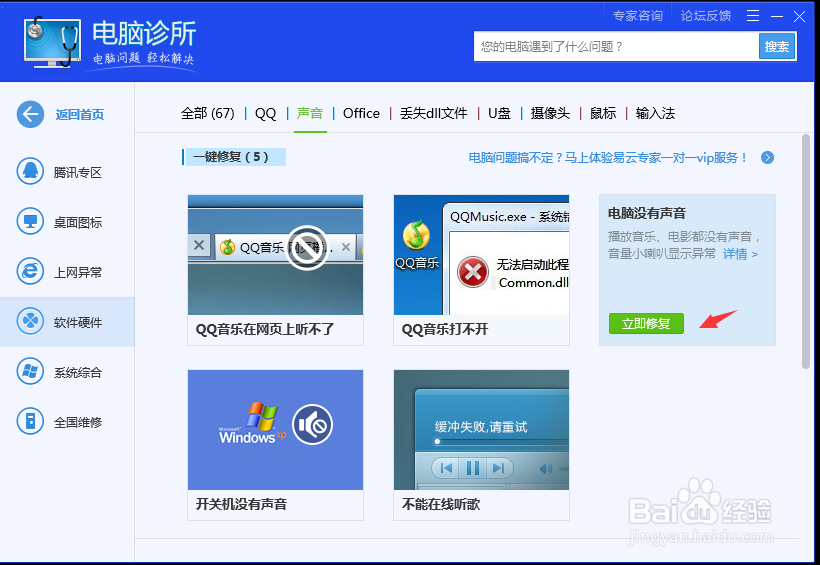Click the 桌面图标 label
820x565 pixels.
click(77, 222)
